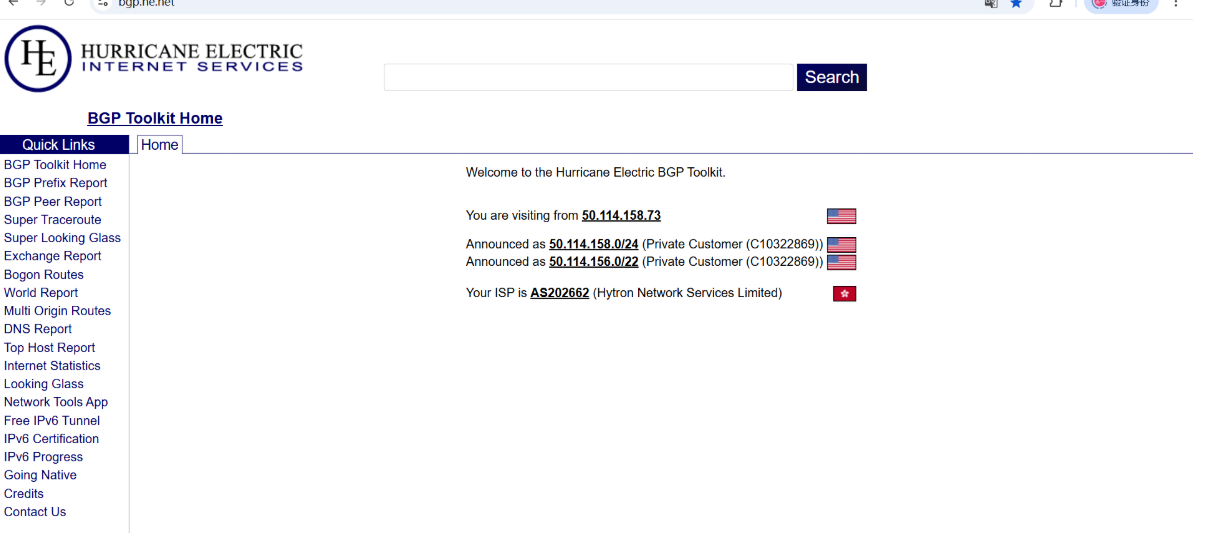Viewport: 1211px width, 533px height.
Task: Click the Quick Links sidebar header
Action: coord(64,145)
